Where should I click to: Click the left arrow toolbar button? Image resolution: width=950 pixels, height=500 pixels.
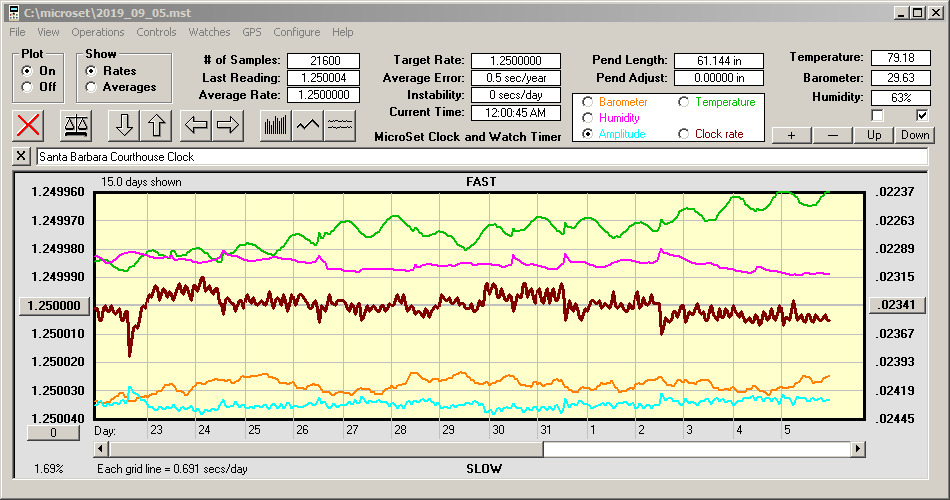[196, 125]
